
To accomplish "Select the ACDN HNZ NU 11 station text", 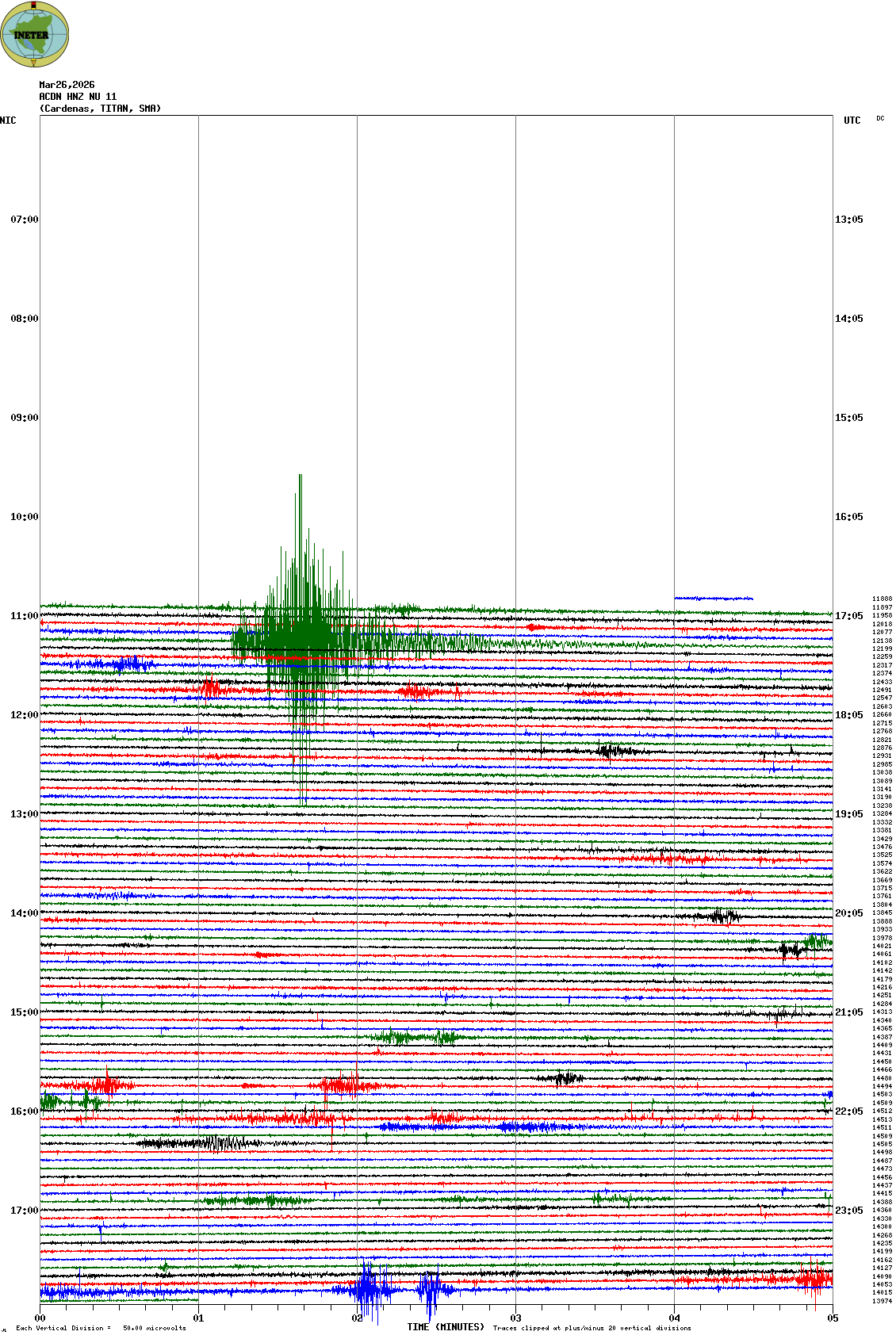I will (x=78, y=97).
